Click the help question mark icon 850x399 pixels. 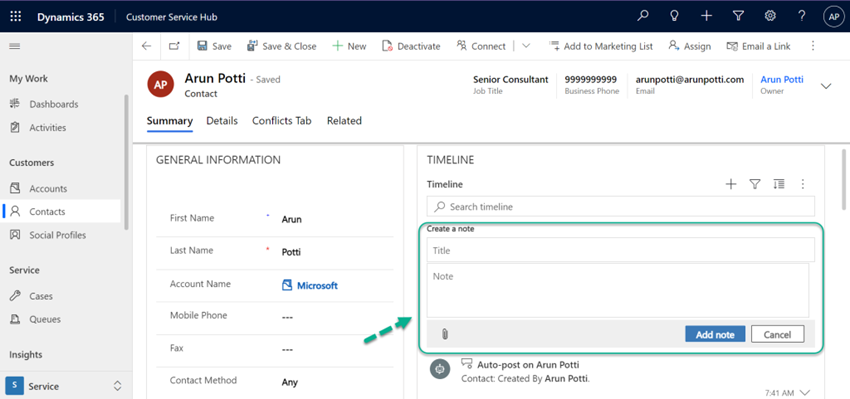pos(802,16)
